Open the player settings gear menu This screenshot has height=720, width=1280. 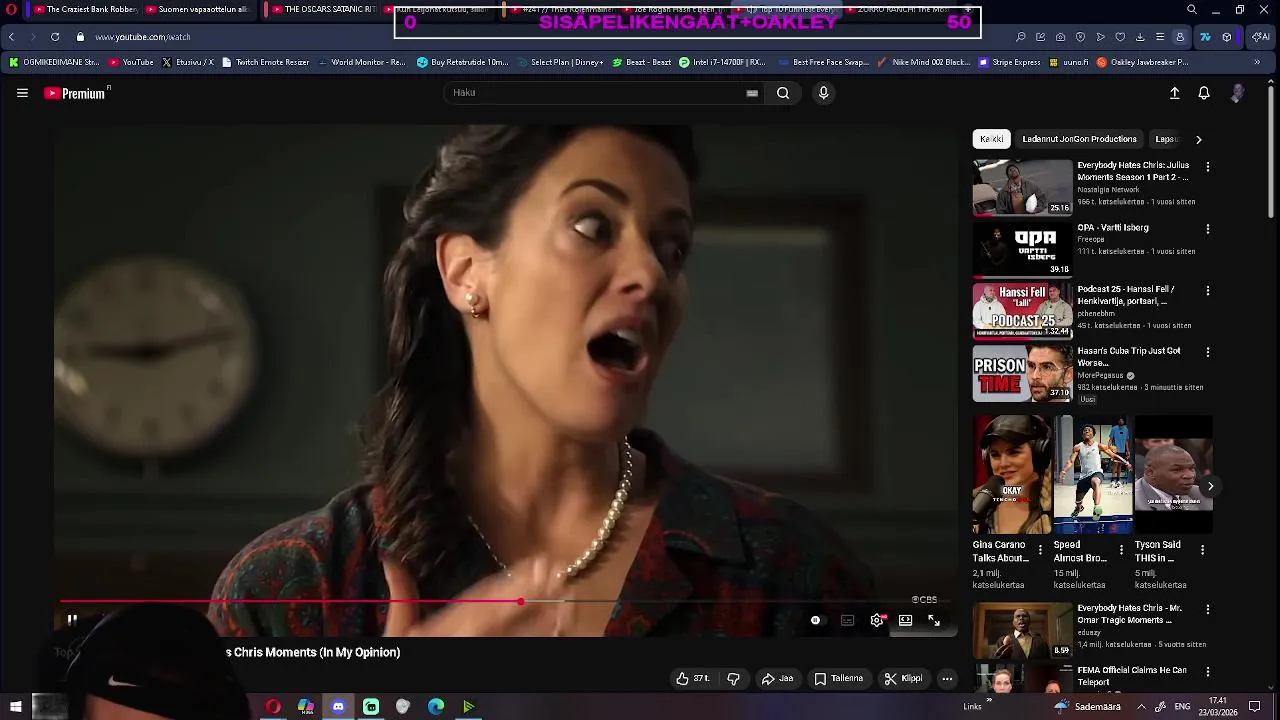[877, 620]
